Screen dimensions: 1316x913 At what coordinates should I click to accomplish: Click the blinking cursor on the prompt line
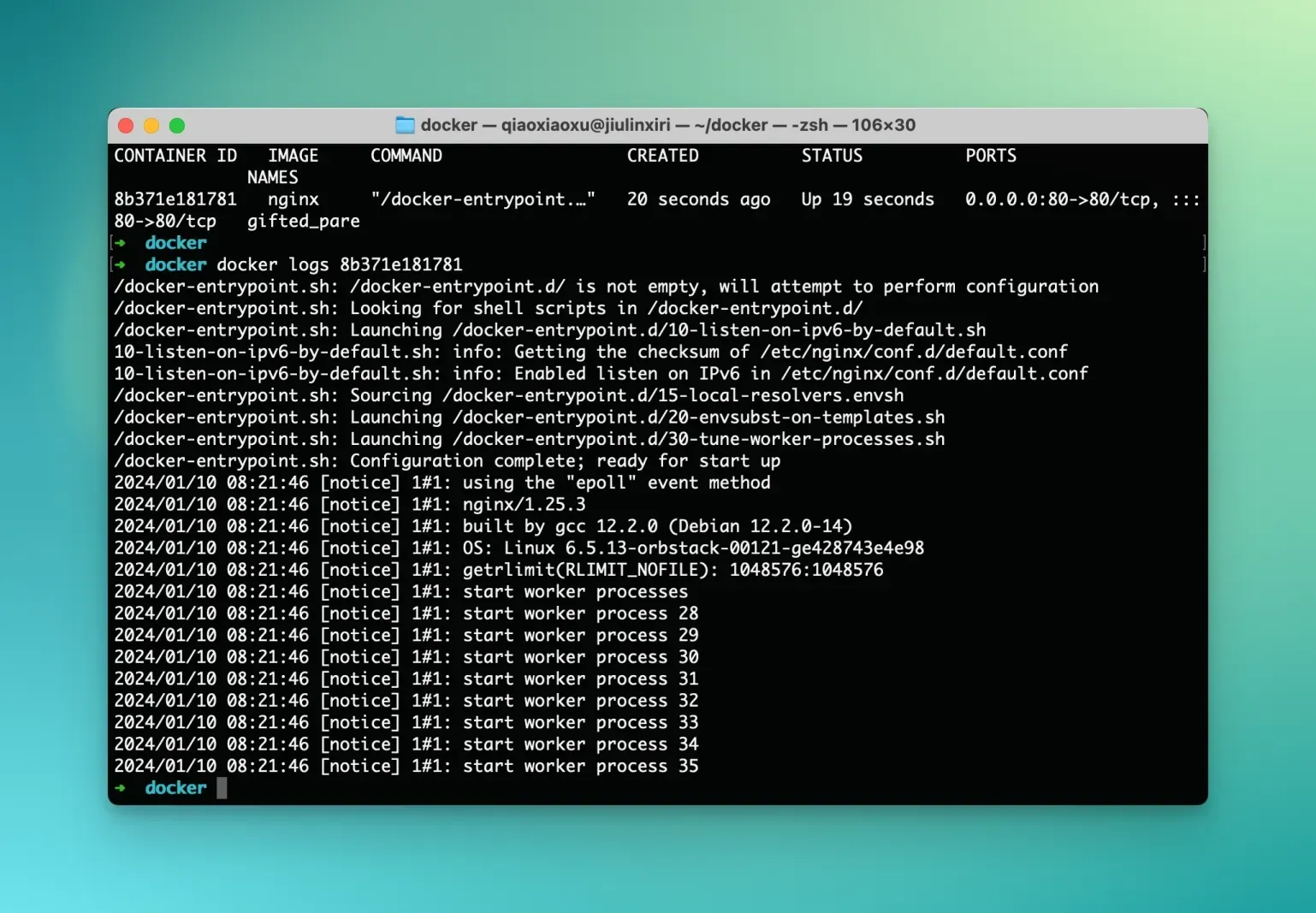pyautogui.click(x=221, y=787)
